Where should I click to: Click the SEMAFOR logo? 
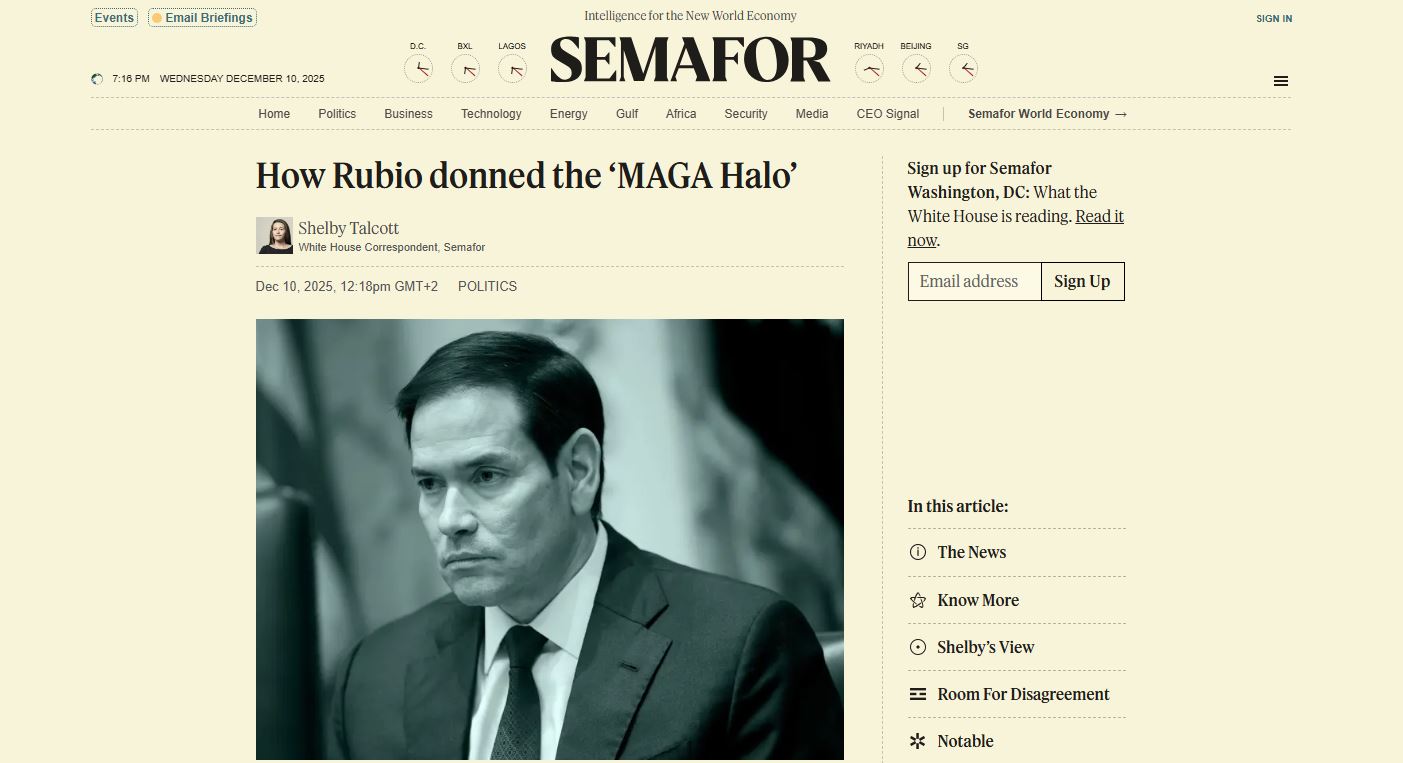(x=690, y=60)
